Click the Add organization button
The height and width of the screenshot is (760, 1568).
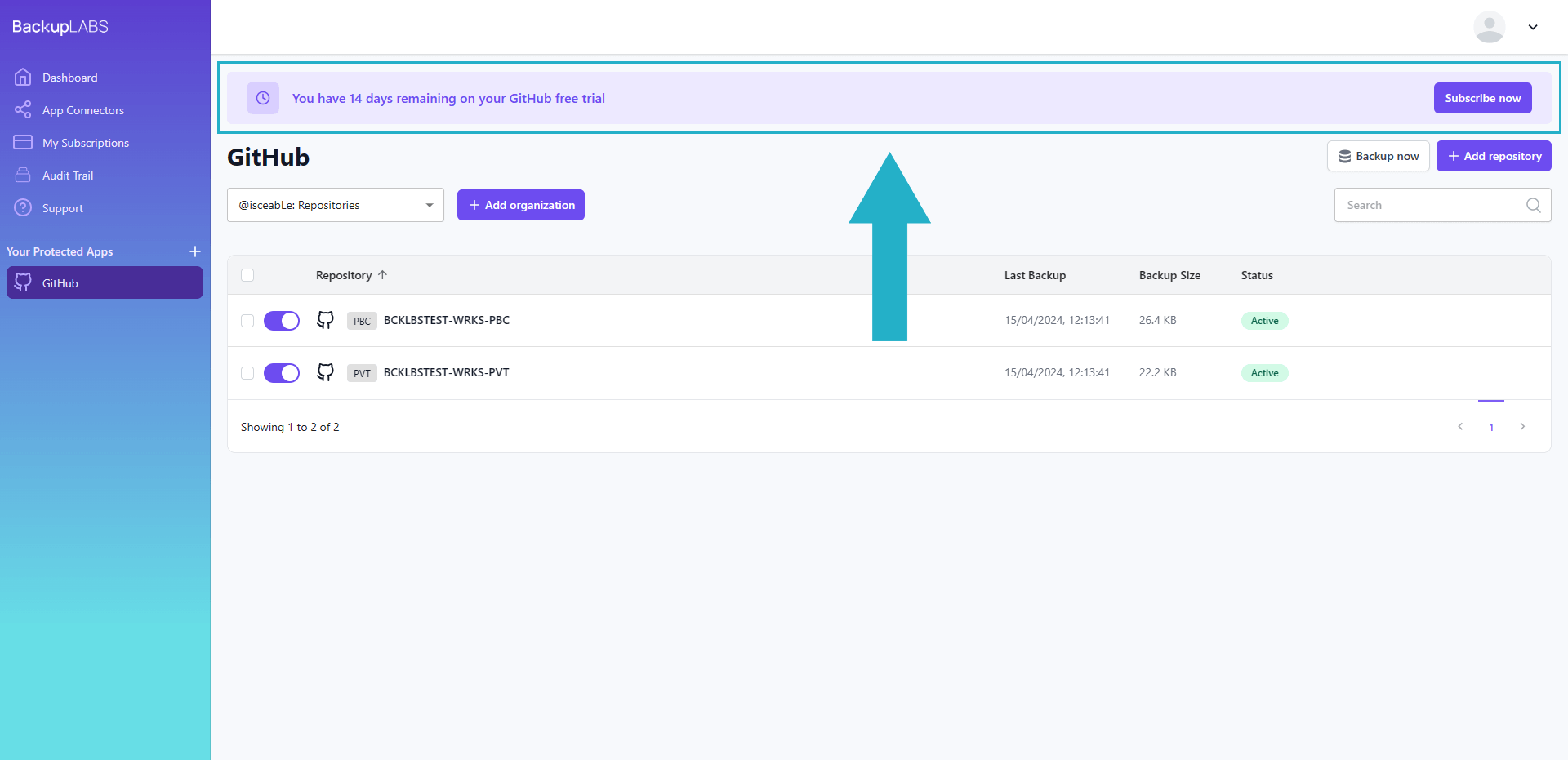(x=521, y=205)
